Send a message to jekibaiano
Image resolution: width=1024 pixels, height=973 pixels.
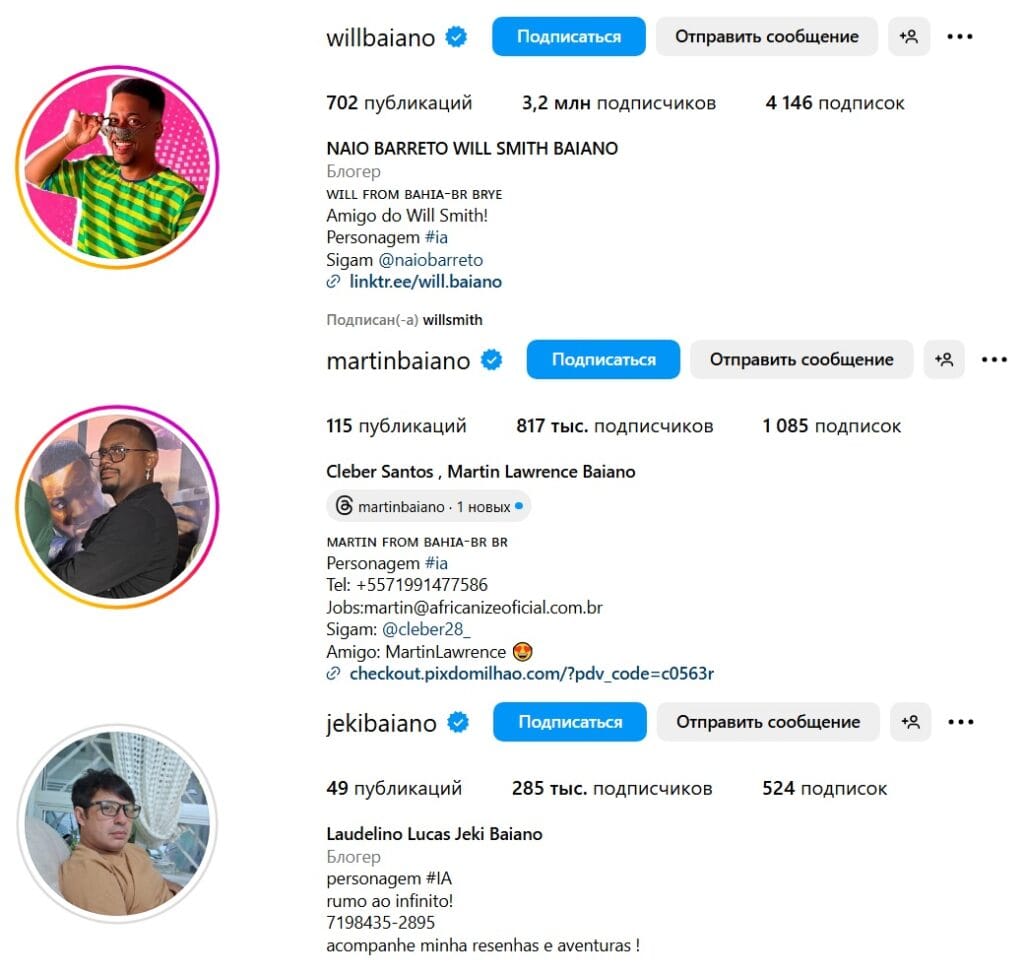[768, 722]
